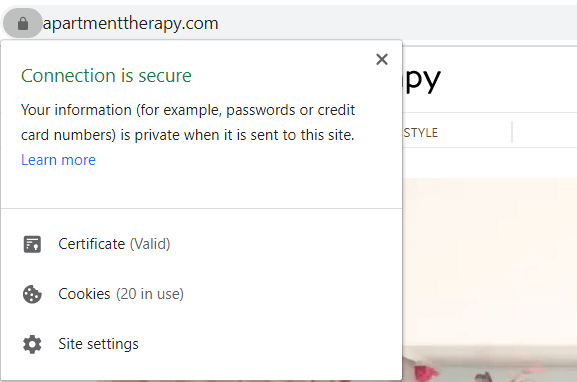Click the certificate icon
The width and height of the screenshot is (577, 382).
(x=32, y=244)
